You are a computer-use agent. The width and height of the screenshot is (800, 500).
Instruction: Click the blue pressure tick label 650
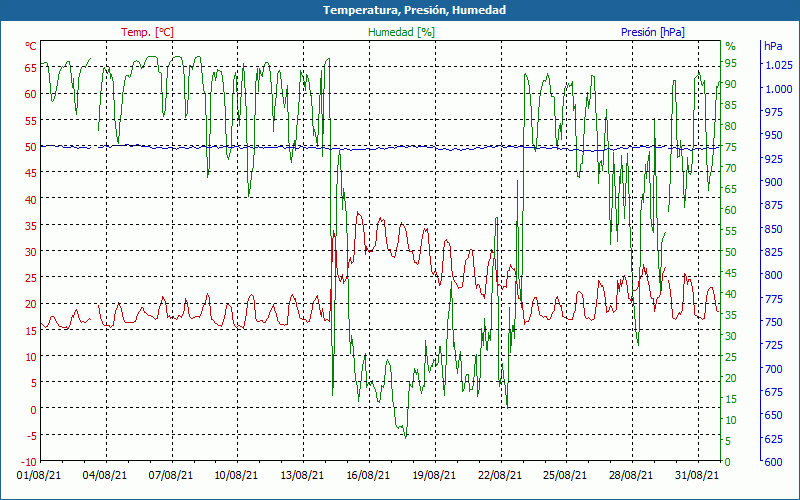(773, 415)
